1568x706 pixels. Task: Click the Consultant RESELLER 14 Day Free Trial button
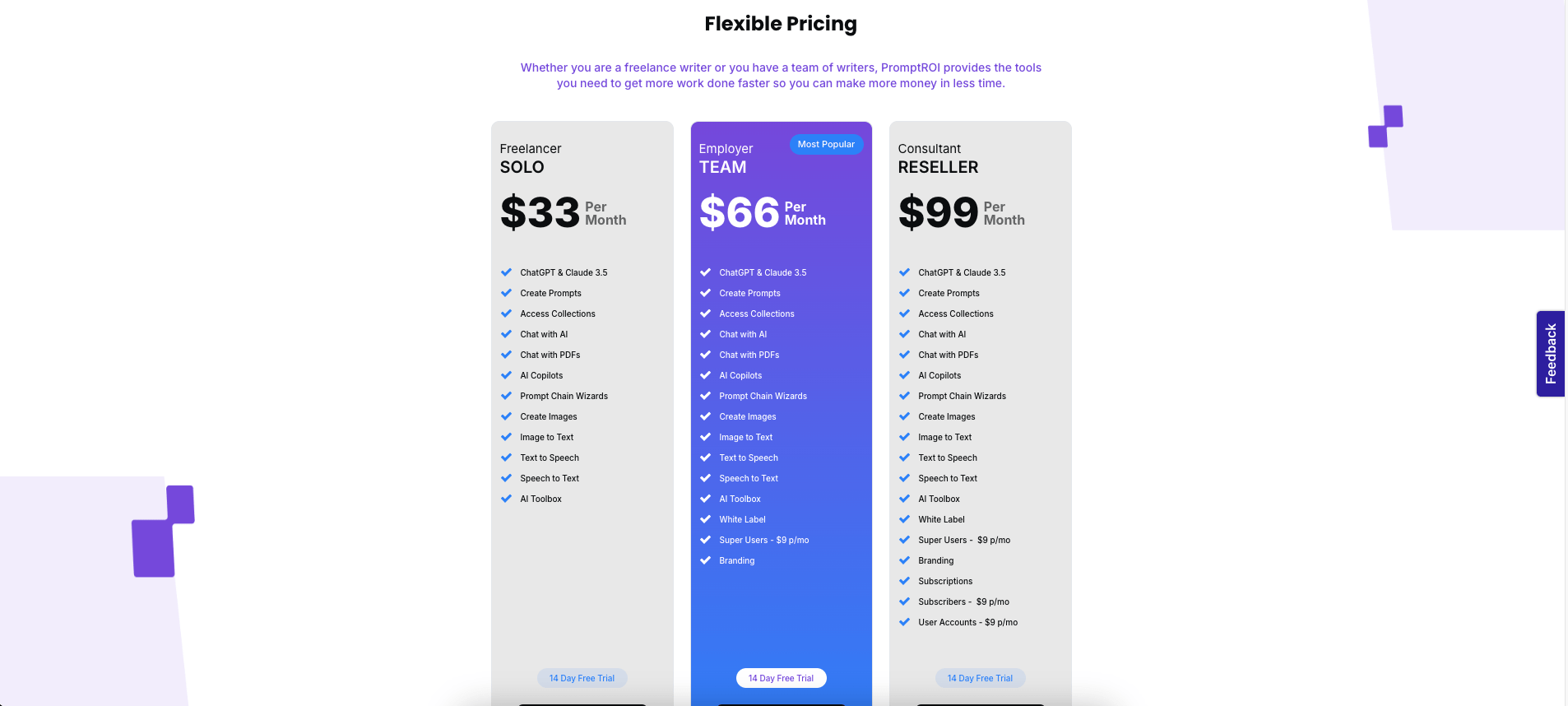click(x=980, y=678)
